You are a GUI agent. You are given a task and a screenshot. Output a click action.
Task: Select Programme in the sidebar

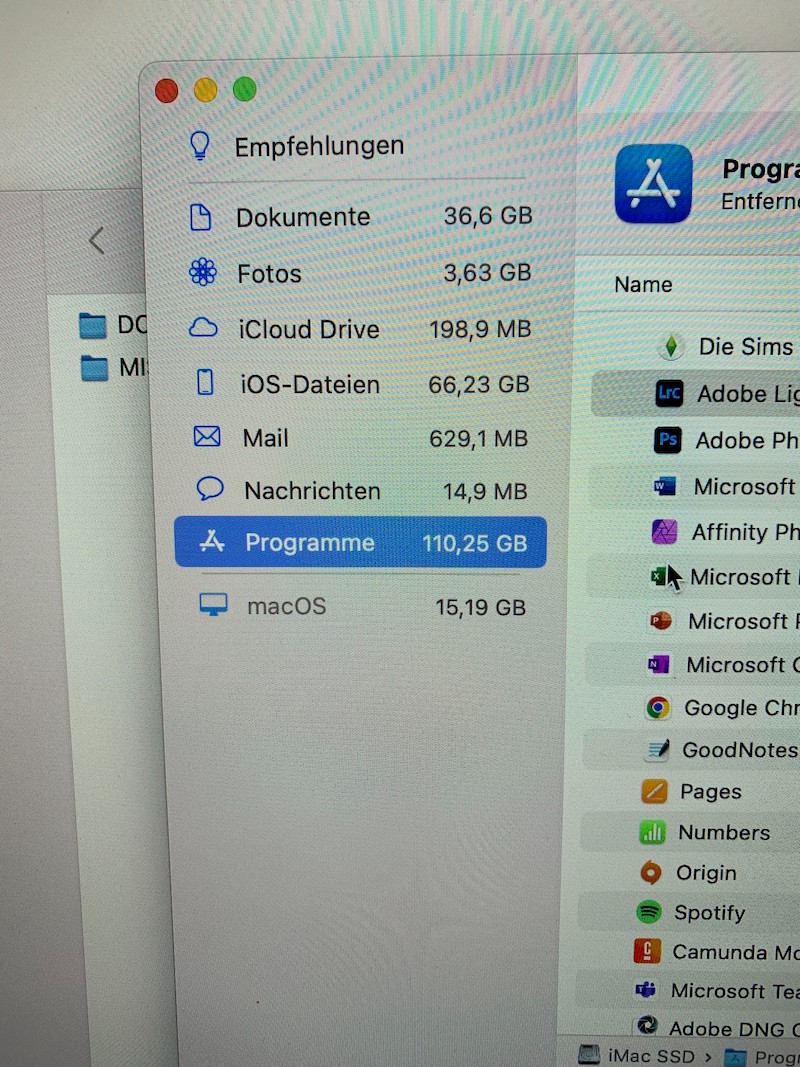point(361,542)
